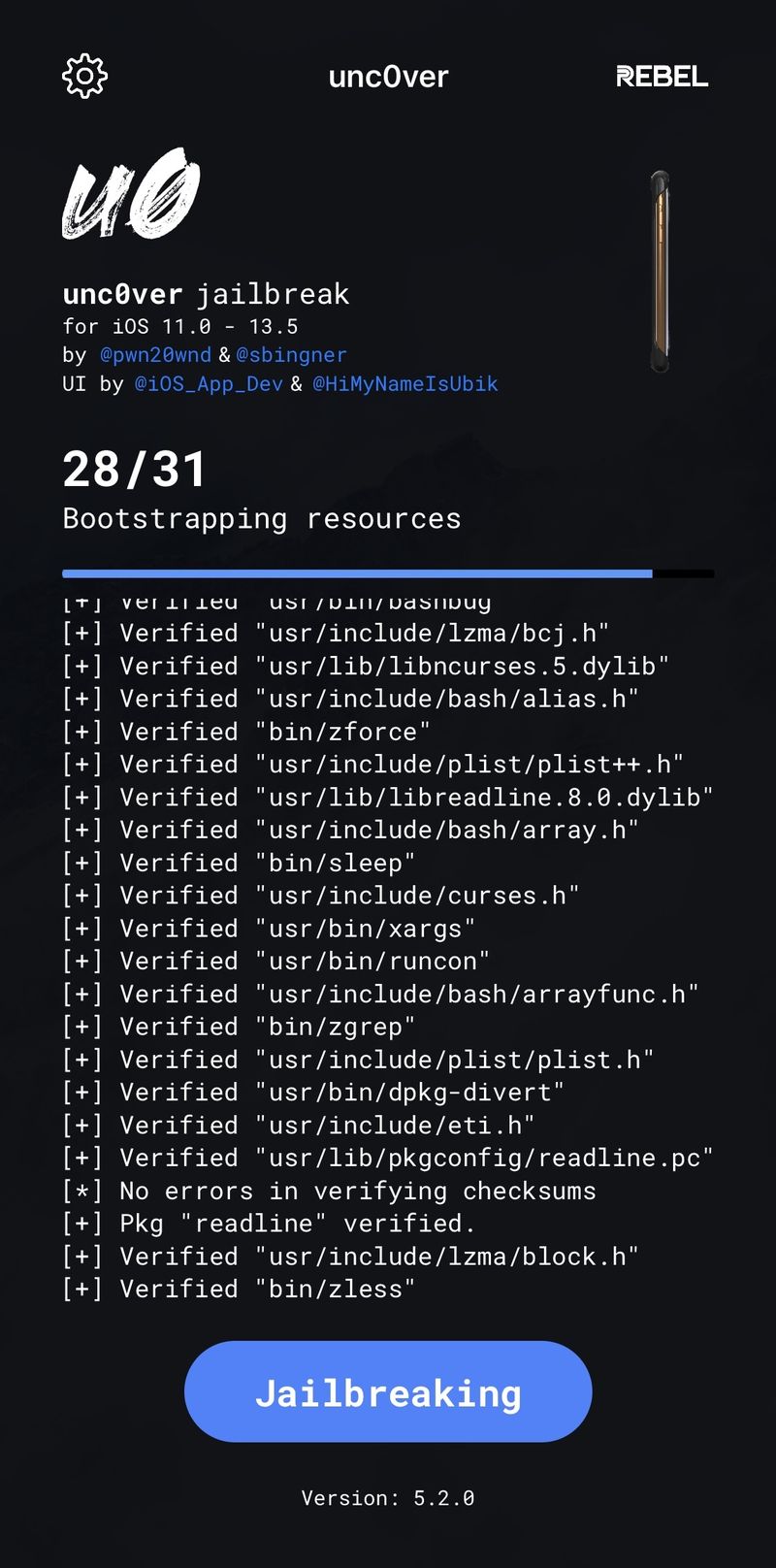
Task: Select log line Verified usr/include/bash/alias.h
Action: 350,700
